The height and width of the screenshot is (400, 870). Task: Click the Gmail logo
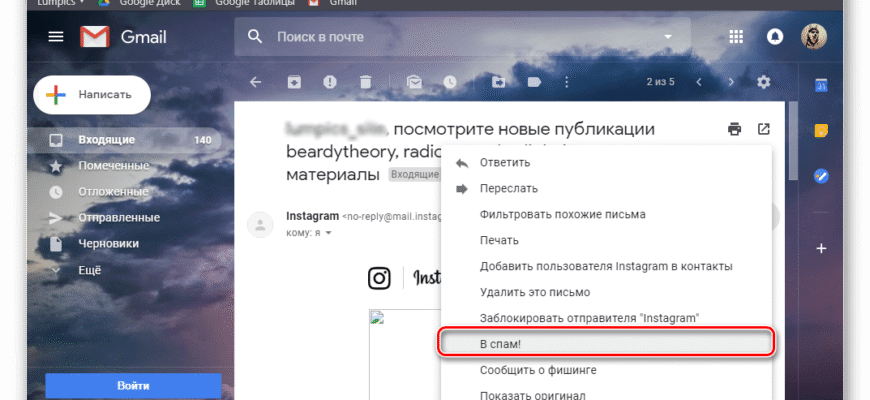click(123, 37)
